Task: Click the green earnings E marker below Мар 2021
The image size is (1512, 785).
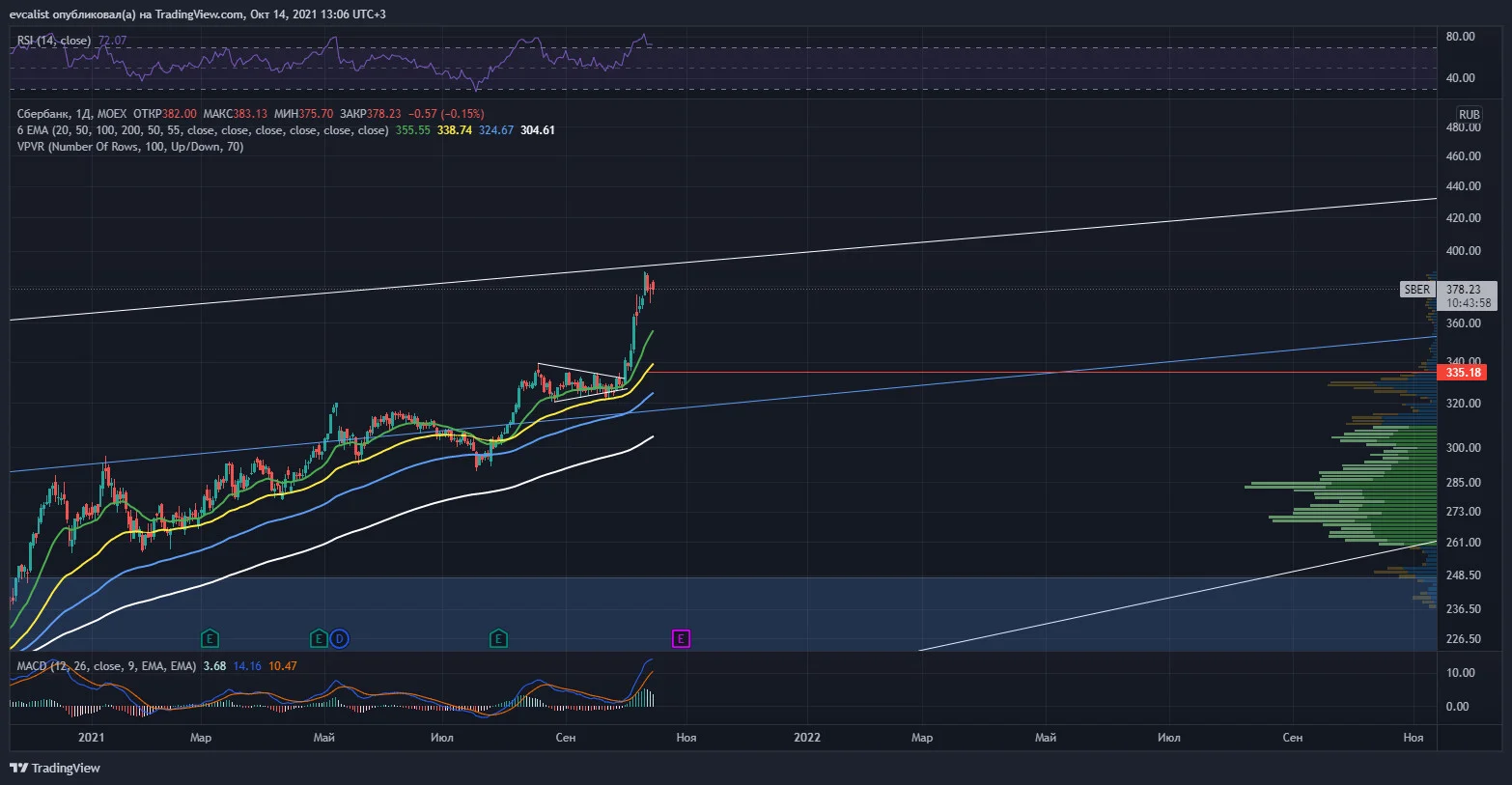Action: coord(210,638)
